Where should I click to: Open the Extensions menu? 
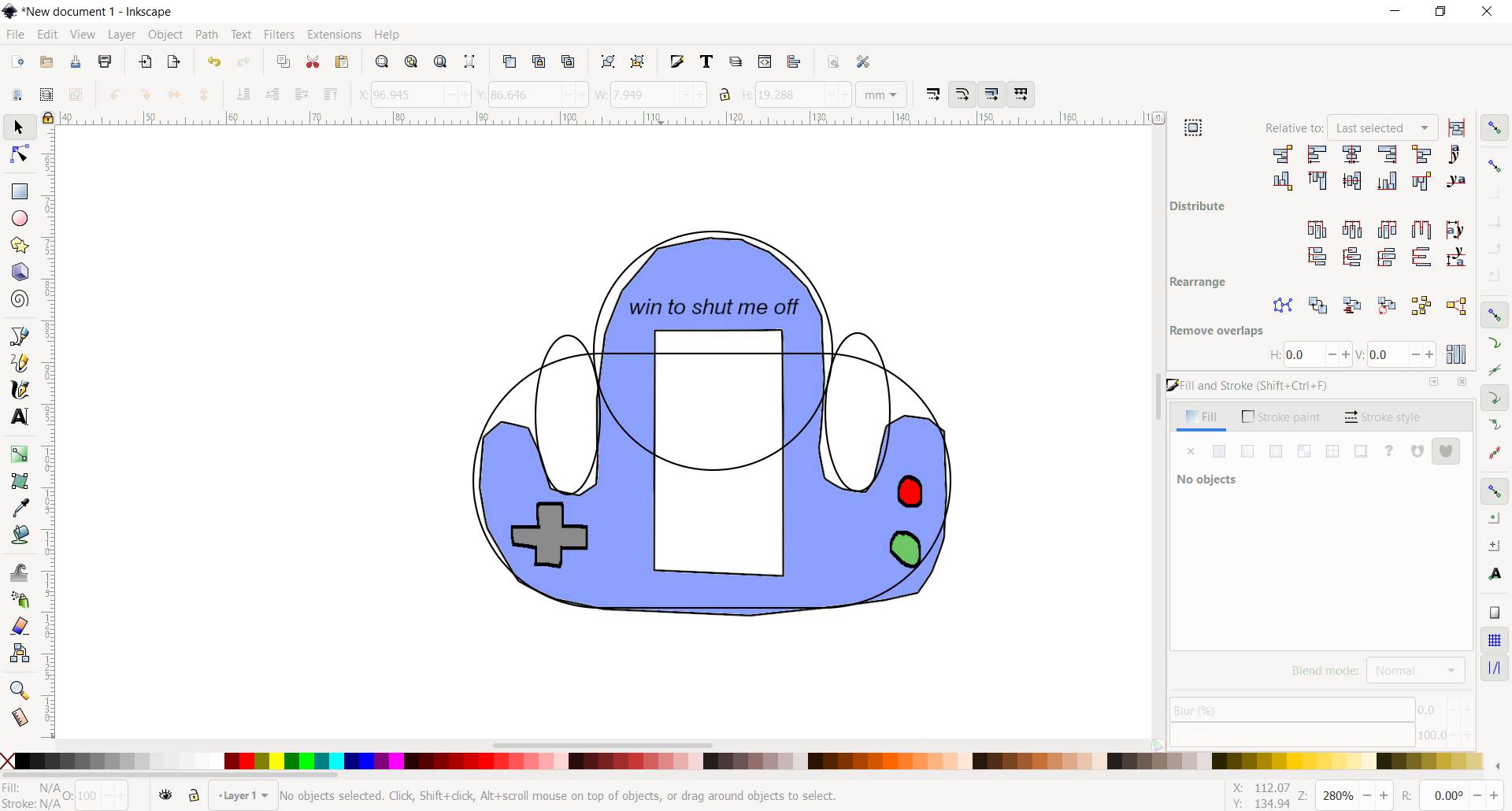[334, 35]
